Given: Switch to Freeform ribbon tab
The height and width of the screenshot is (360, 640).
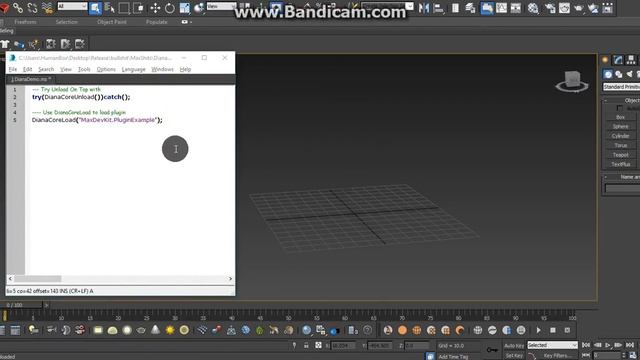Looking at the screenshot, I should [x=25, y=22].
